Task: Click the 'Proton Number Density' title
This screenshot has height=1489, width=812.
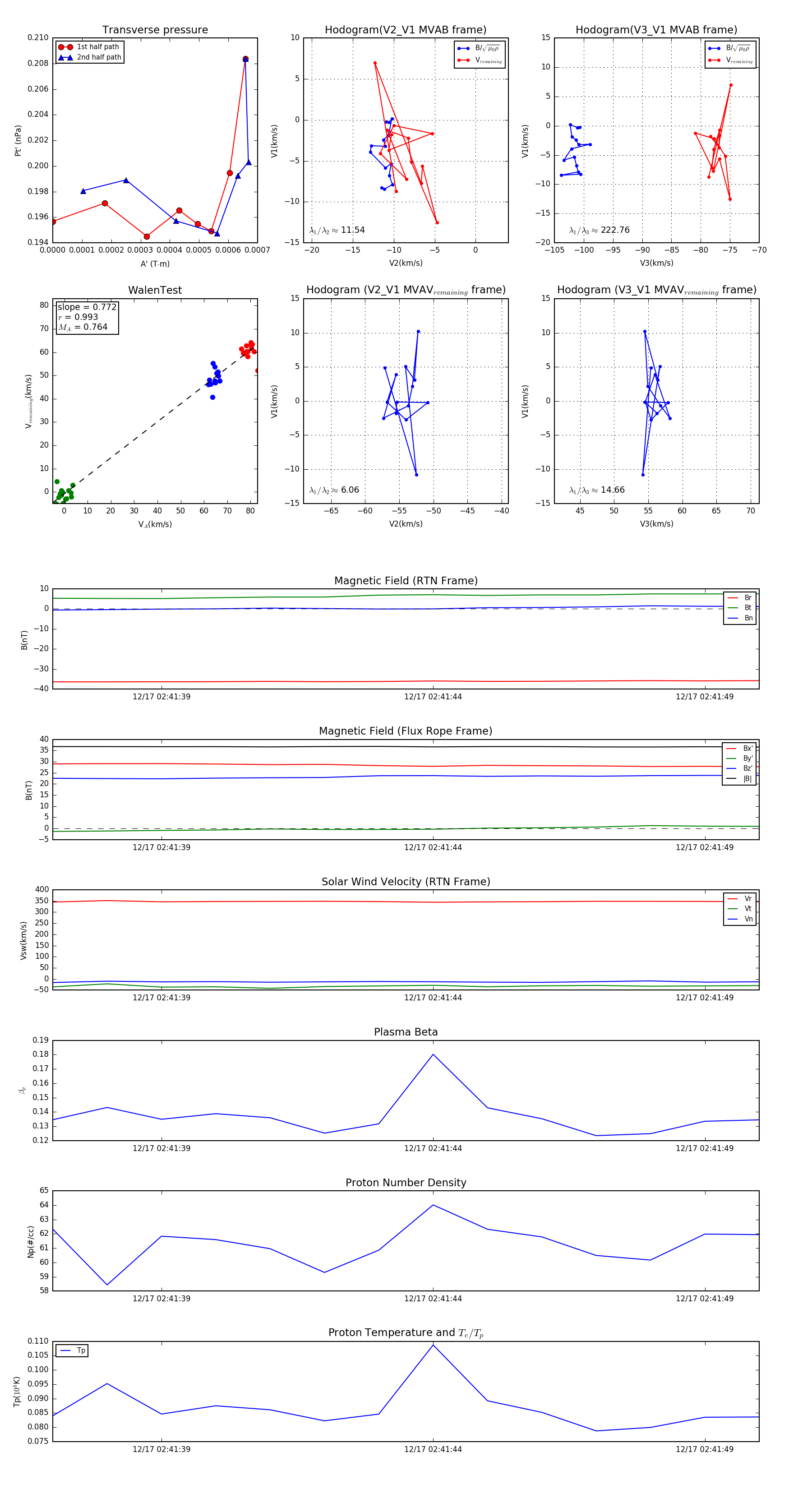Action: 406,1183
